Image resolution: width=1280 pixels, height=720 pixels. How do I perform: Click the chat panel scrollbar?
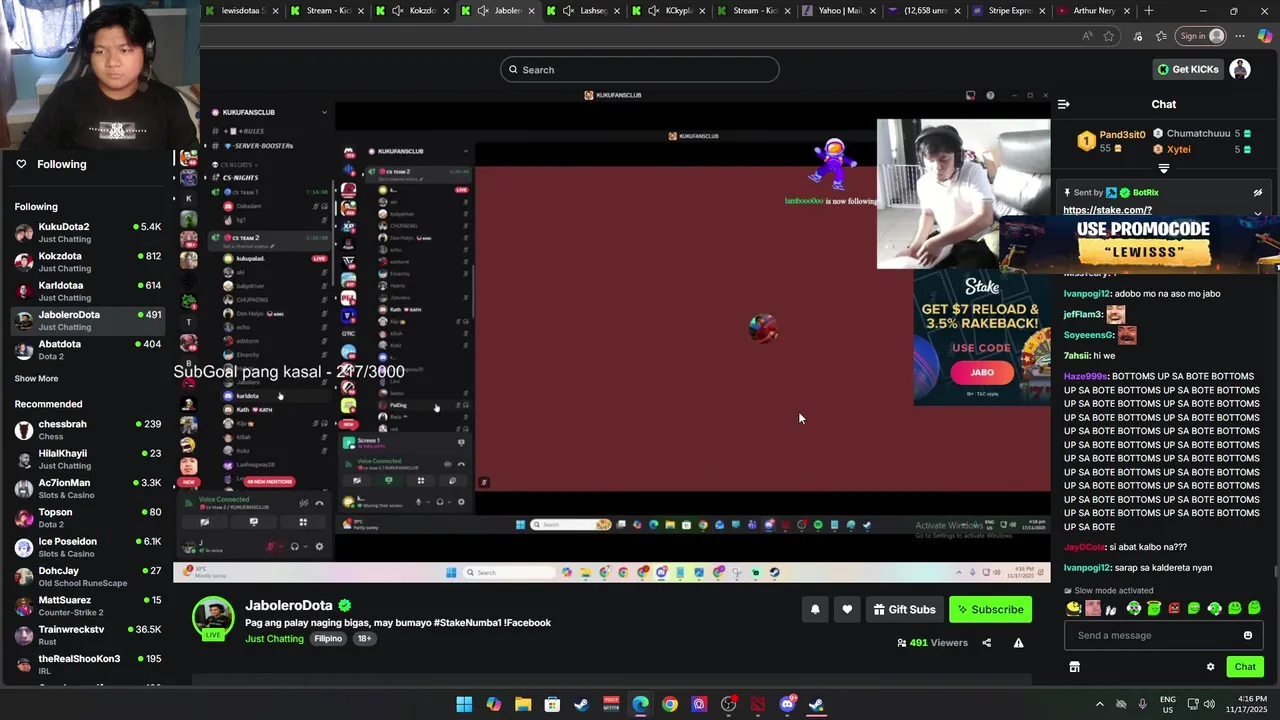pos(1276,572)
